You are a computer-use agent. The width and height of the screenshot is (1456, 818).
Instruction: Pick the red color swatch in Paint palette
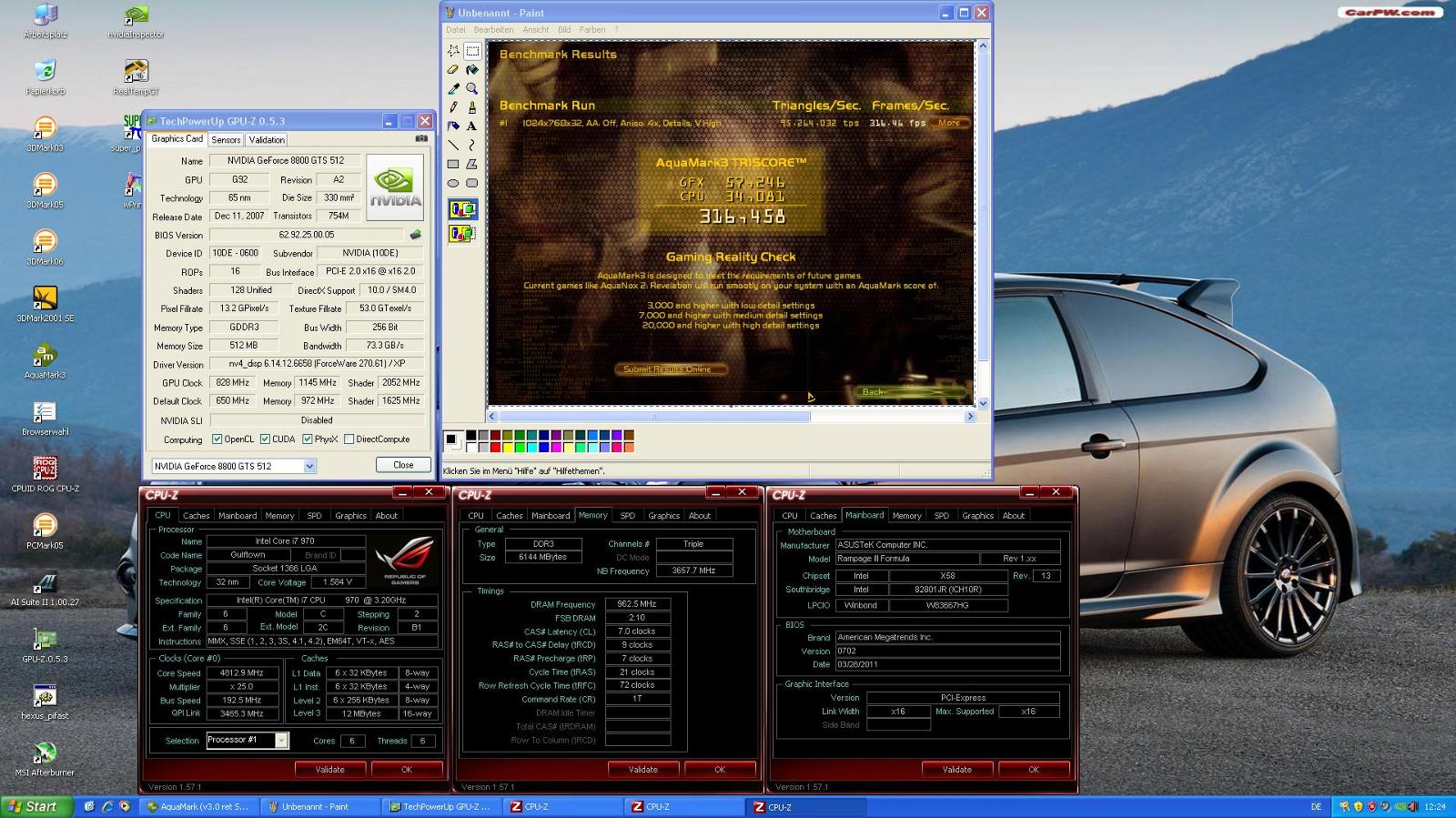pyautogui.click(x=495, y=447)
